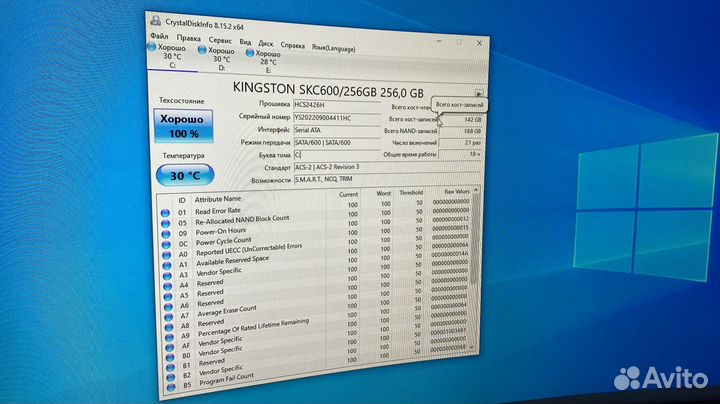Click status orb for Re-Allocated NAND Block Count
The height and width of the screenshot is (404, 720).
(x=166, y=224)
